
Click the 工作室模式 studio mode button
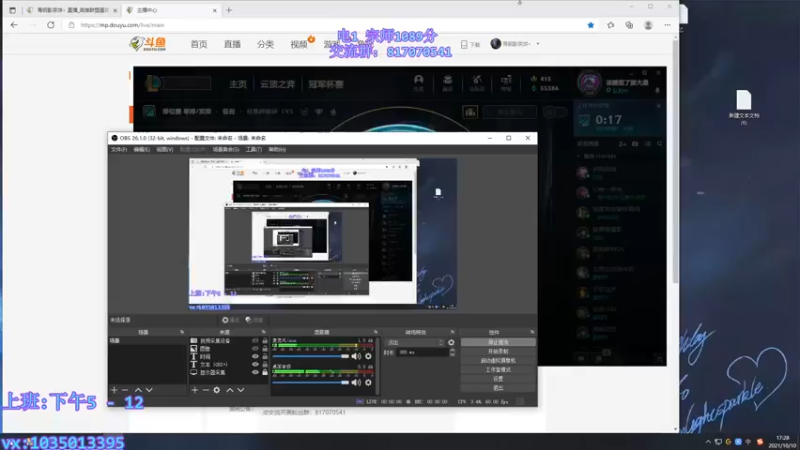(498, 370)
